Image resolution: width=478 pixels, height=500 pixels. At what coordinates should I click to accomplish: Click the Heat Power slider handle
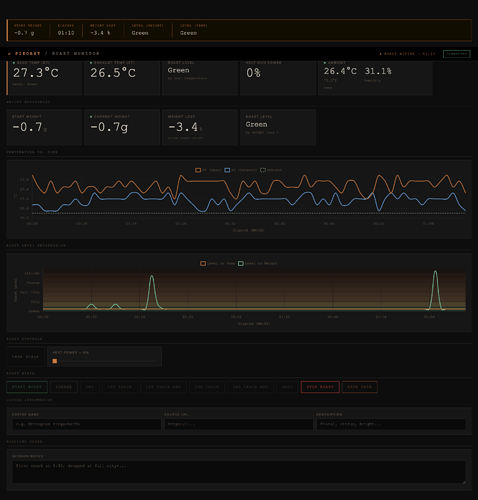click(55, 361)
